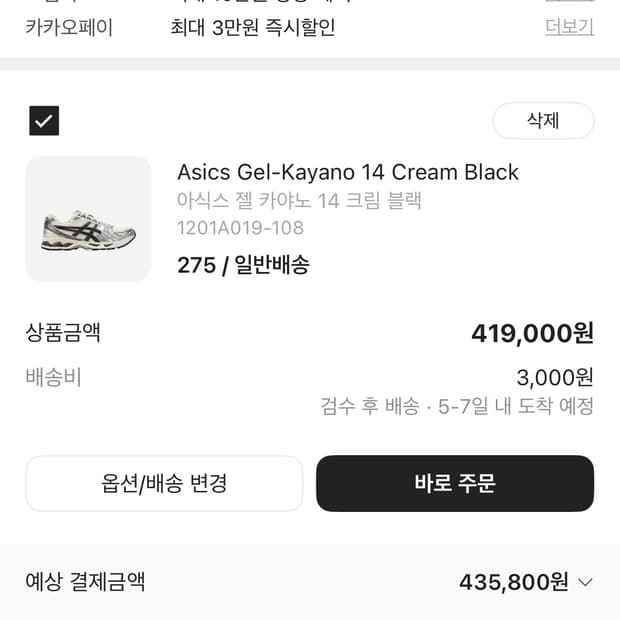
Task: Select the 최대 3만원 즉시할인 text
Action: tap(253, 27)
